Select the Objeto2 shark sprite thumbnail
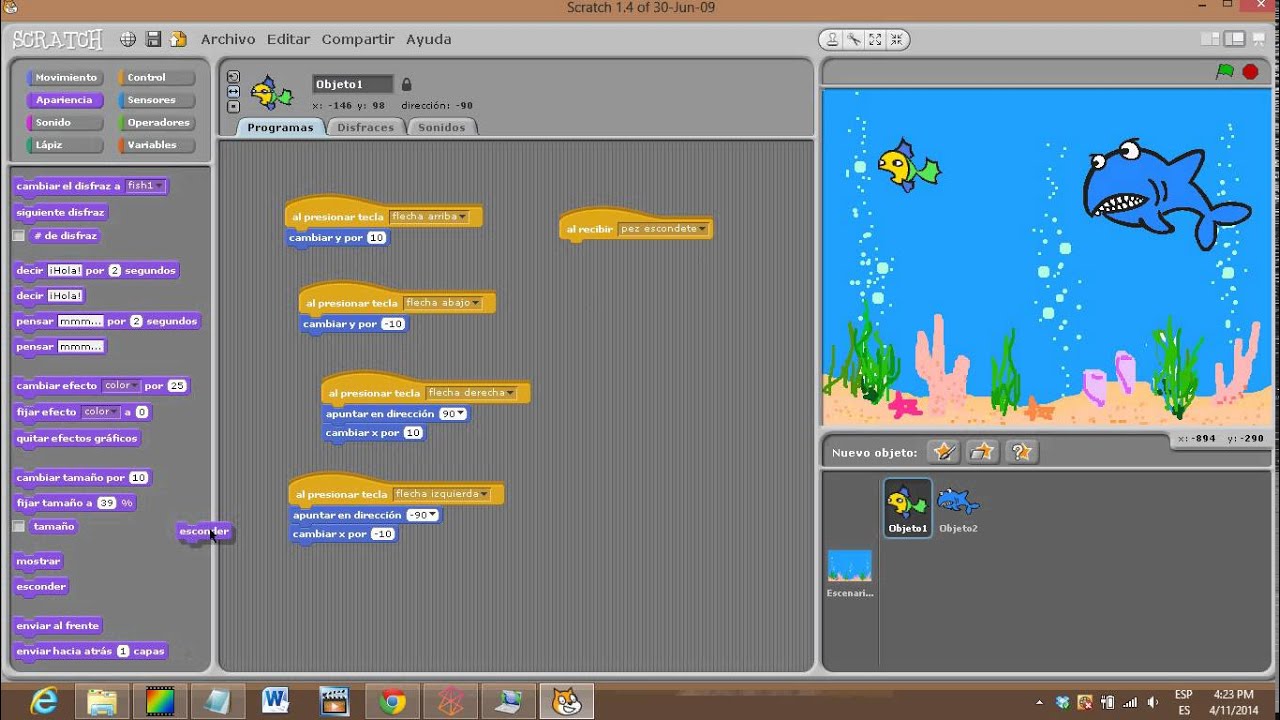Screen dimensions: 1280x720 point(958,510)
